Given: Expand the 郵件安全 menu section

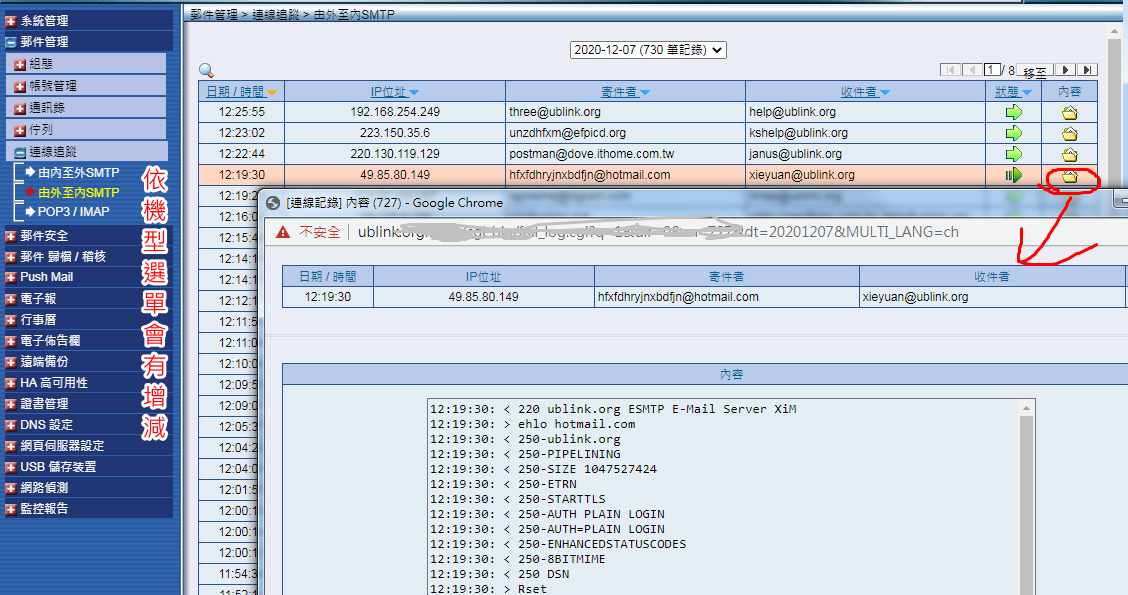Looking at the screenshot, I should pos(11,236).
